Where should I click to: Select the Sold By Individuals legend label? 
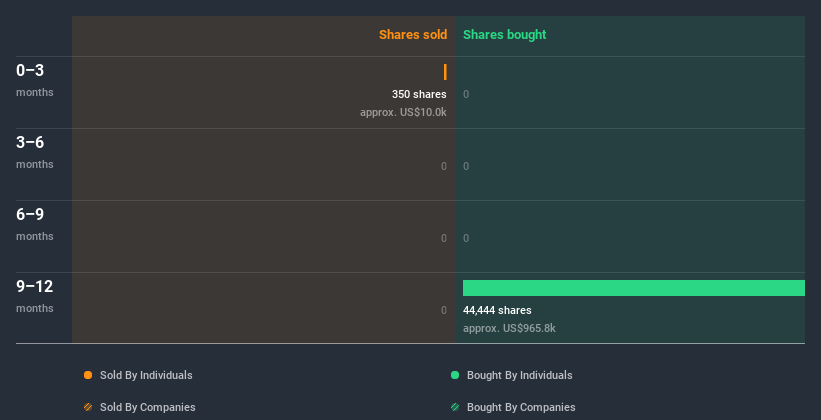tap(146, 375)
